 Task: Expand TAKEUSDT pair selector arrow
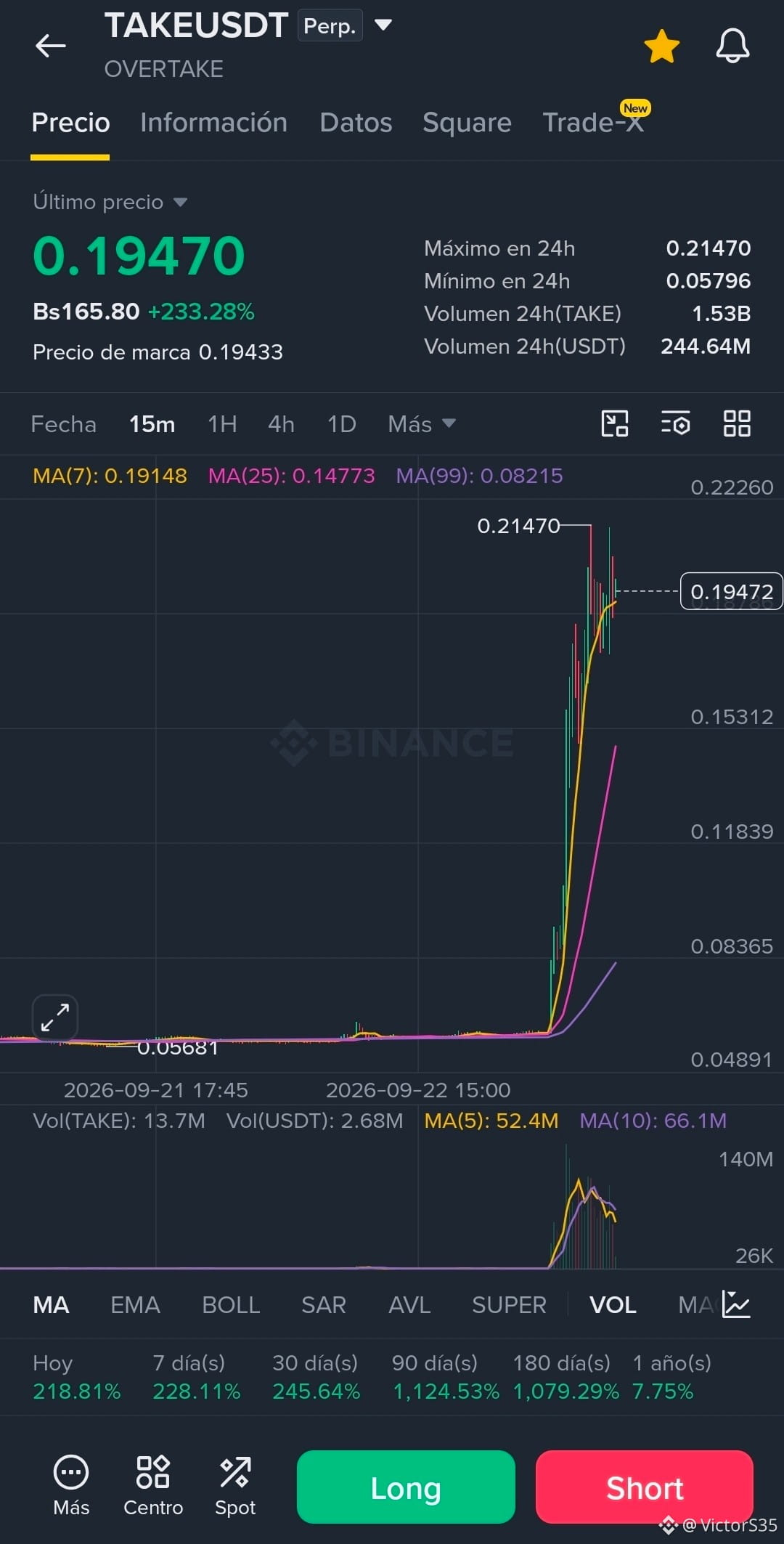(383, 25)
